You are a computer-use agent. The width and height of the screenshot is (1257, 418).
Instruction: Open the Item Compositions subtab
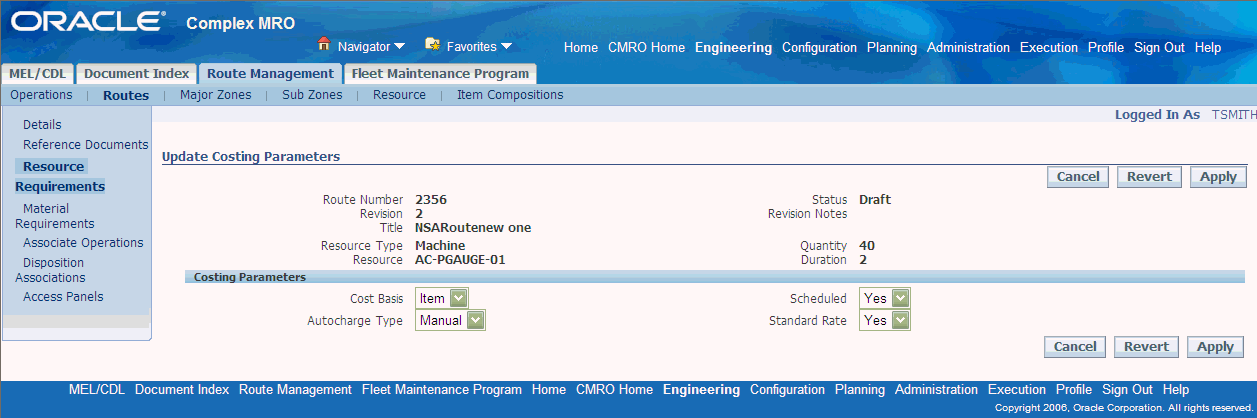(x=510, y=95)
